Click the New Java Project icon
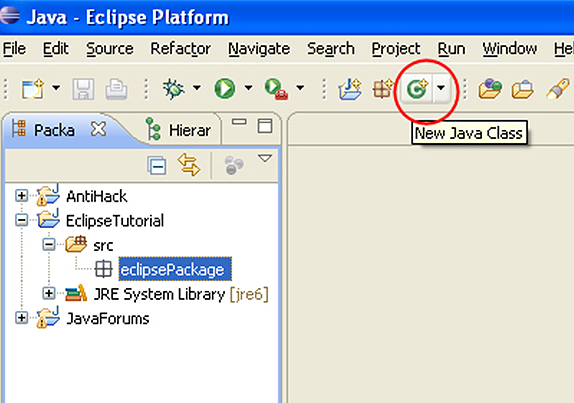The width and height of the screenshot is (574, 403). point(350,89)
